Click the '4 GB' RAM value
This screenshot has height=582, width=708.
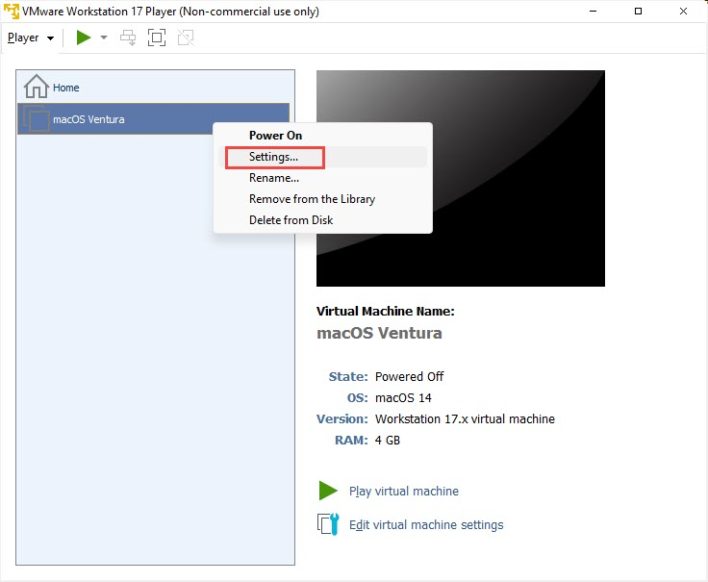387,440
